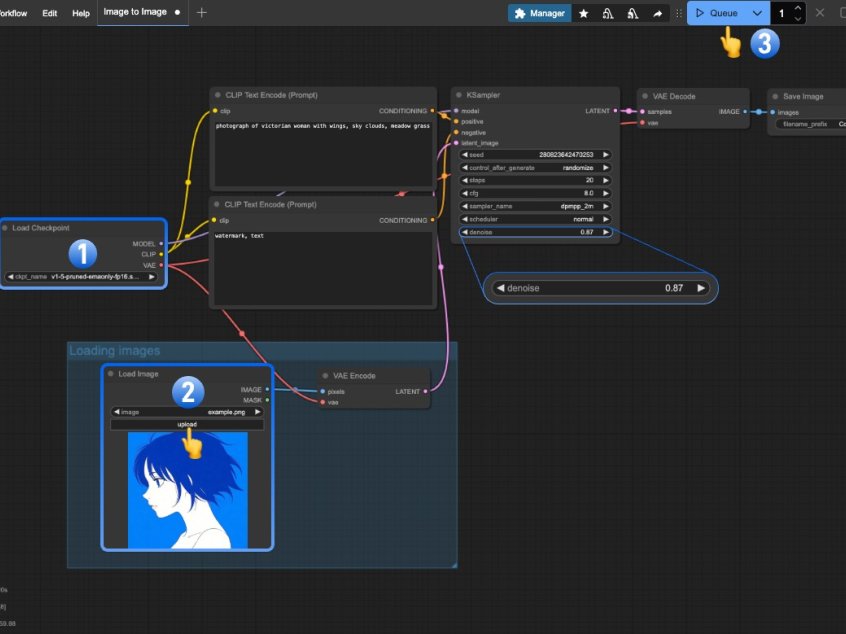This screenshot has height=634, width=846.
Task: Collapse the watermark-prompt CLIP Text Encode node
Action: tap(217, 204)
